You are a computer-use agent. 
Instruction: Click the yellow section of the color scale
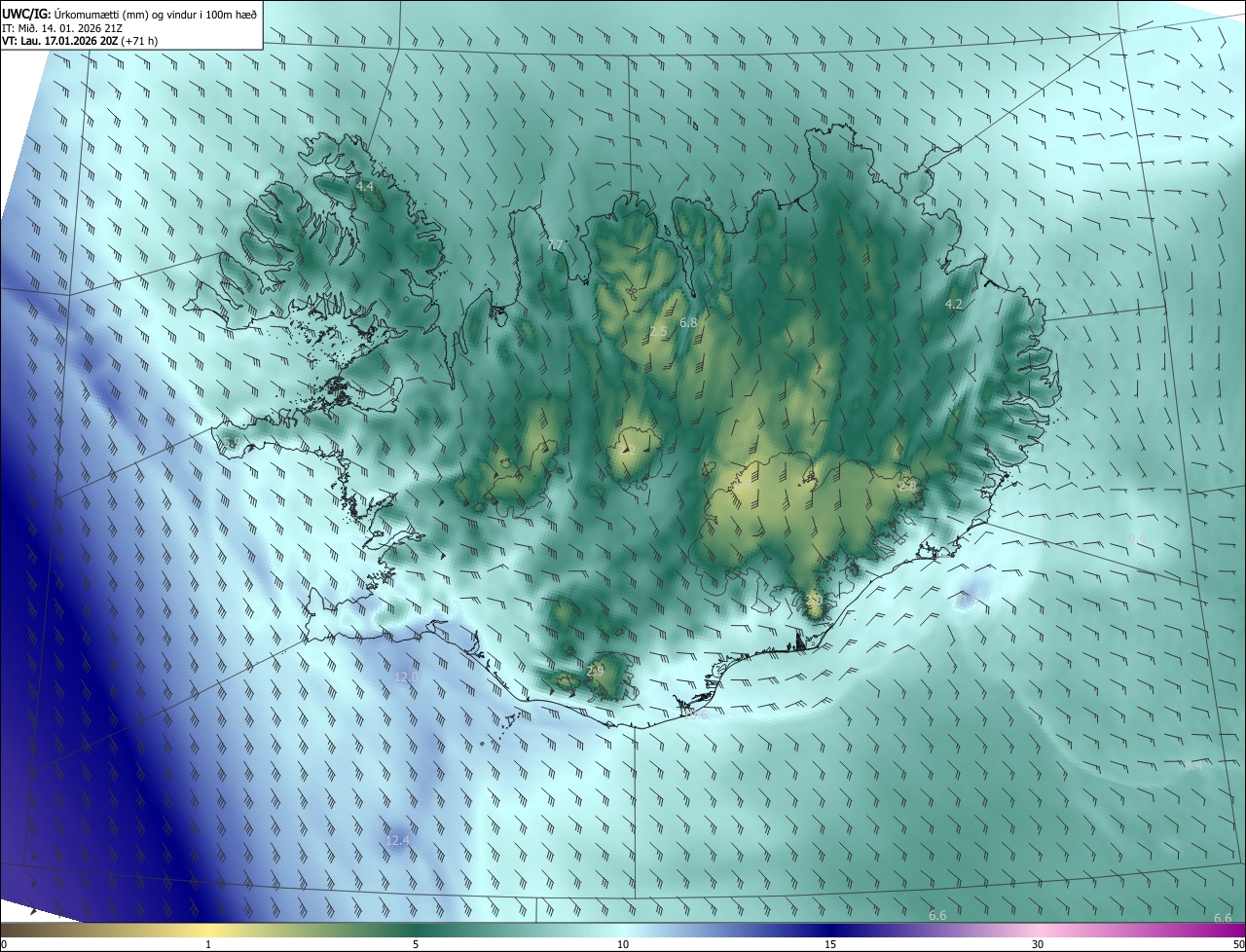[208, 932]
